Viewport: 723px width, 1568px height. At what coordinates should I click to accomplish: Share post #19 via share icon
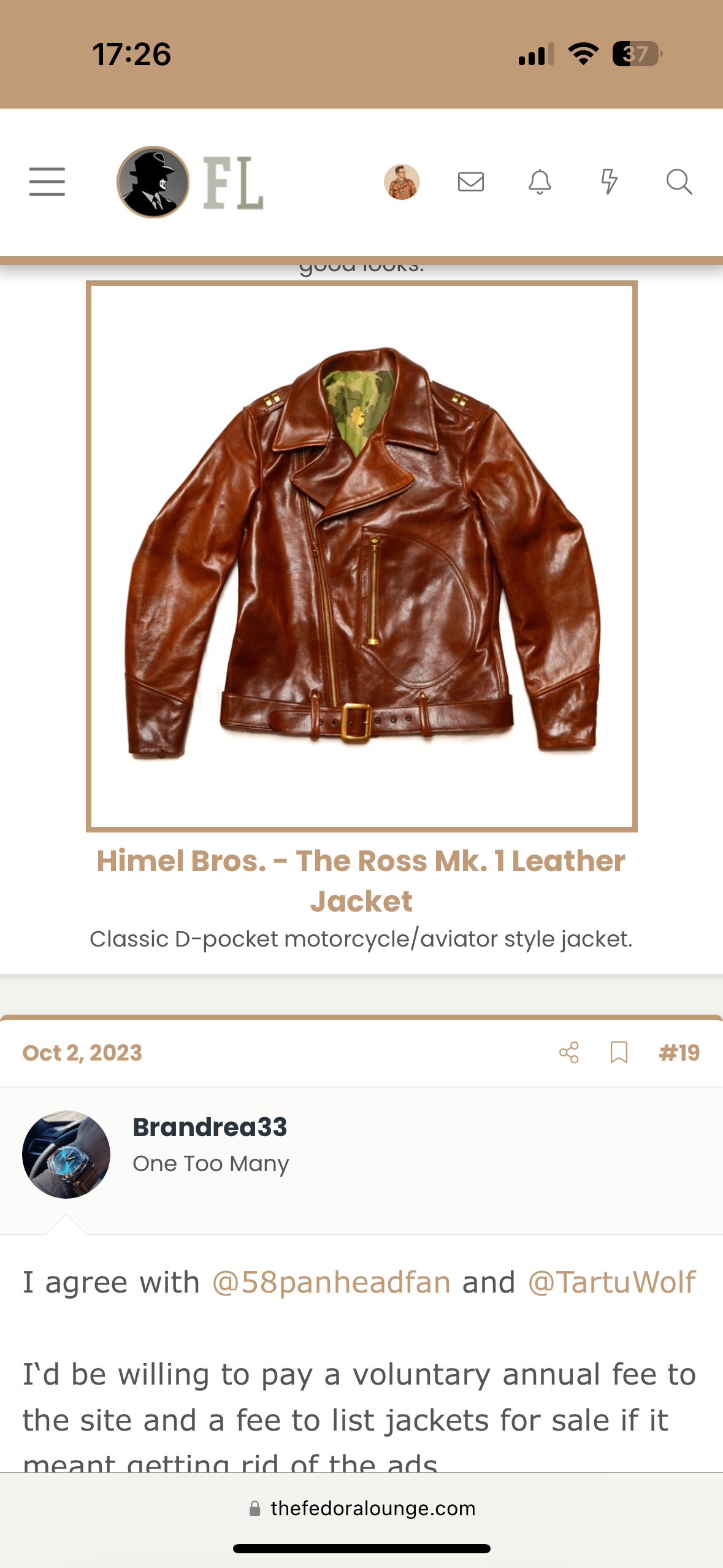pyautogui.click(x=569, y=1052)
